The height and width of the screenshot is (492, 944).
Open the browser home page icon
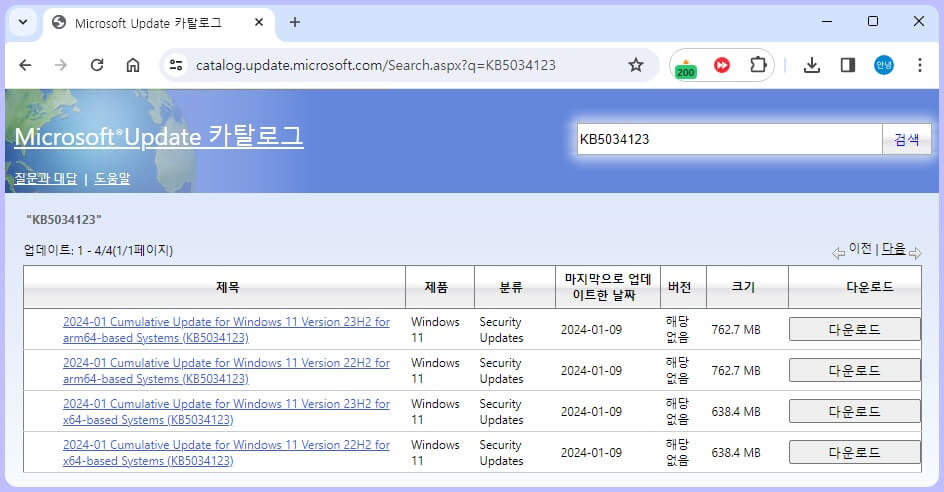point(133,65)
